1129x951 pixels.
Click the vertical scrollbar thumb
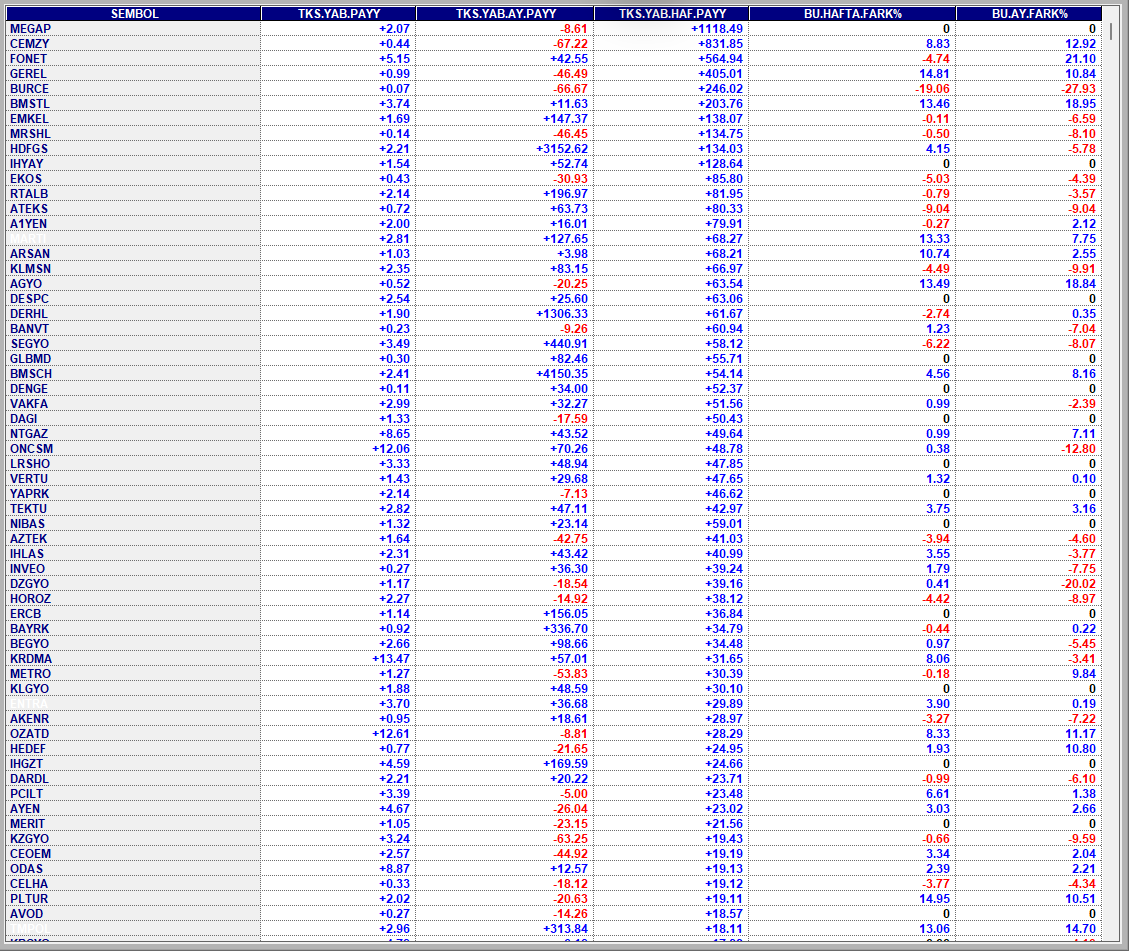click(1111, 31)
